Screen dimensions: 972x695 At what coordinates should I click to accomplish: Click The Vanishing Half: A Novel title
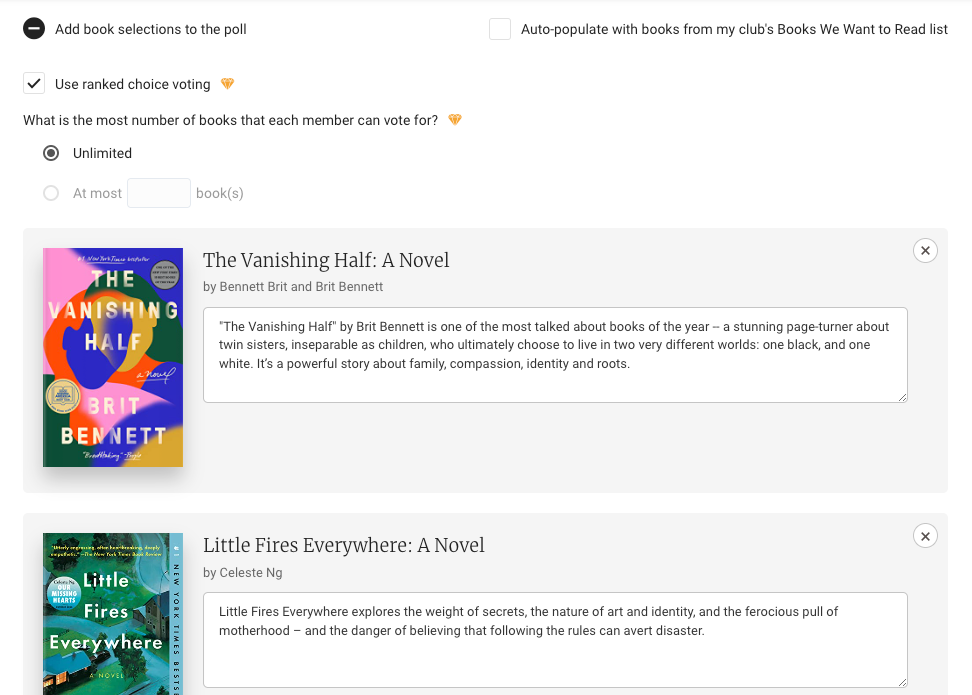pyautogui.click(x=326, y=260)
